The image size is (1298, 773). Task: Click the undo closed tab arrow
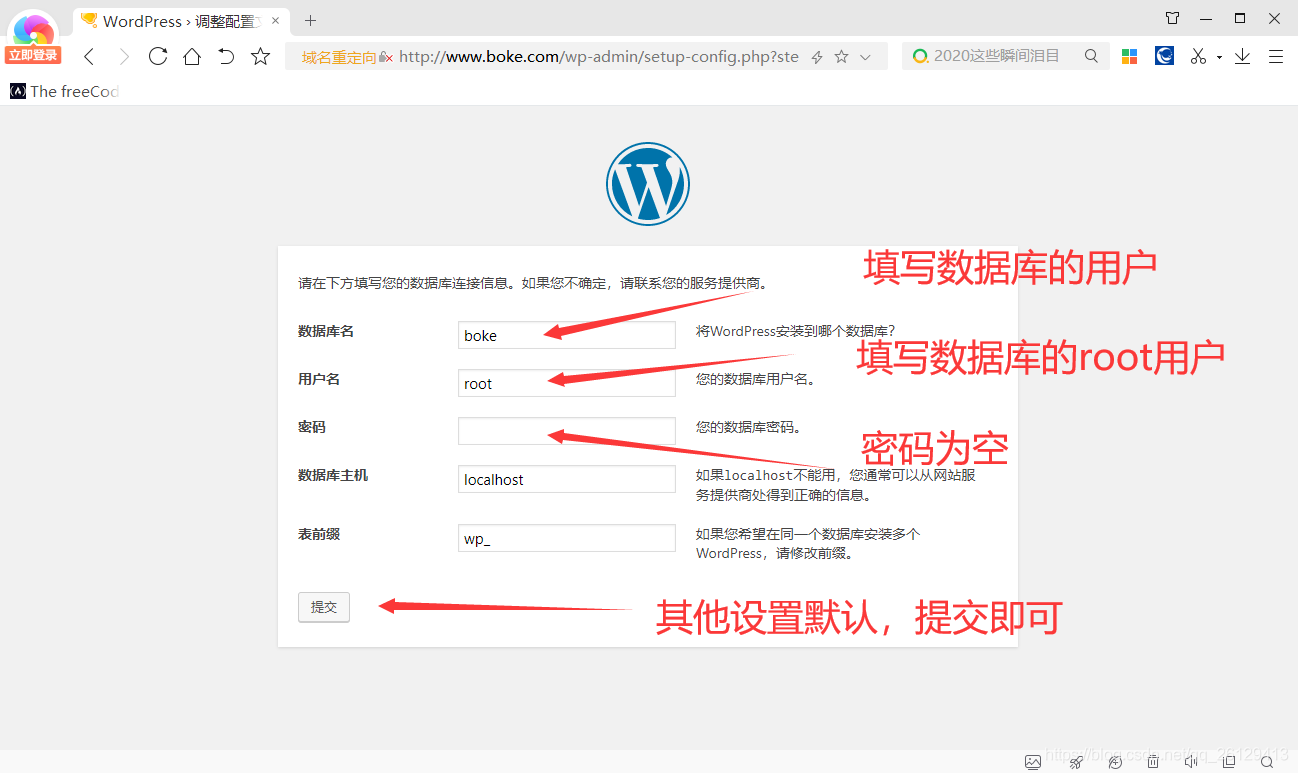(x=226, y=57)
